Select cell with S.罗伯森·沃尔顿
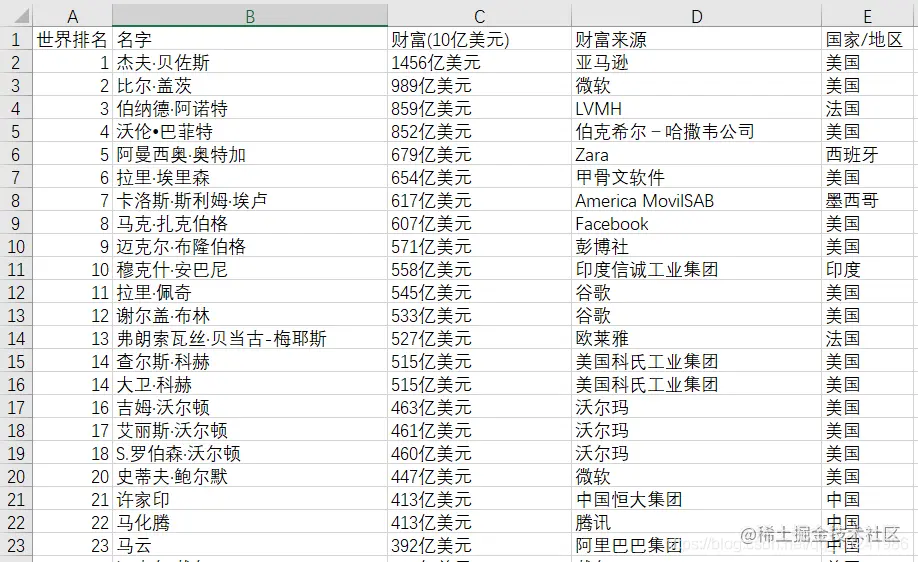Screen dimensions: 918x562 tap(249, 454)
